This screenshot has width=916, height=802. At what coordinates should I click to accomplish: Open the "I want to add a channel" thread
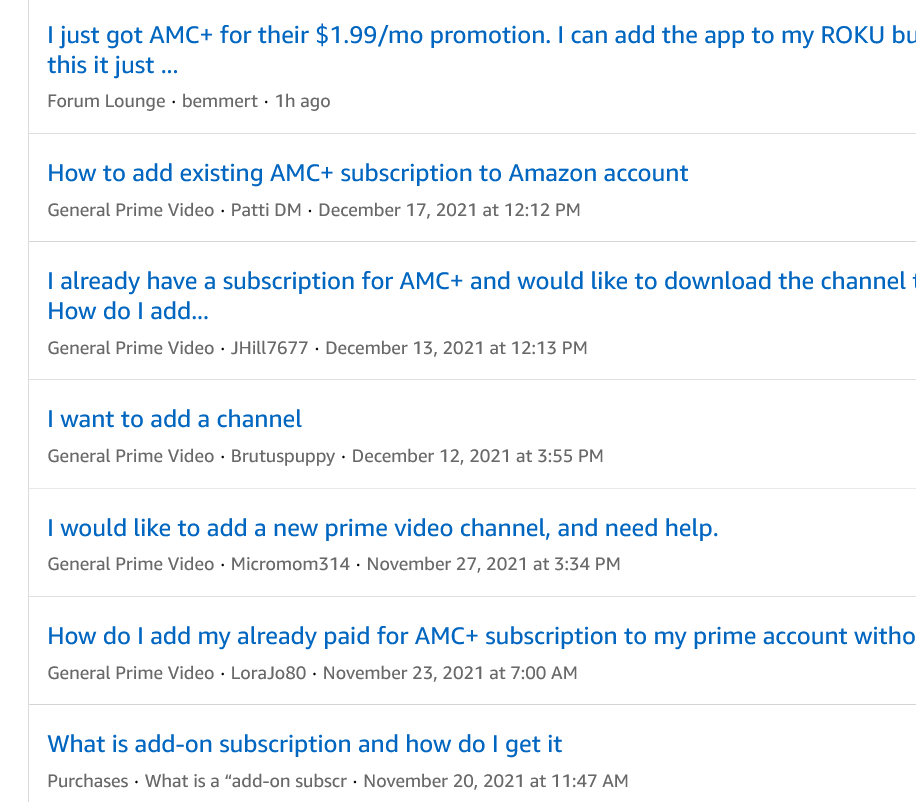pyautogui.click(x=174, y=419)
